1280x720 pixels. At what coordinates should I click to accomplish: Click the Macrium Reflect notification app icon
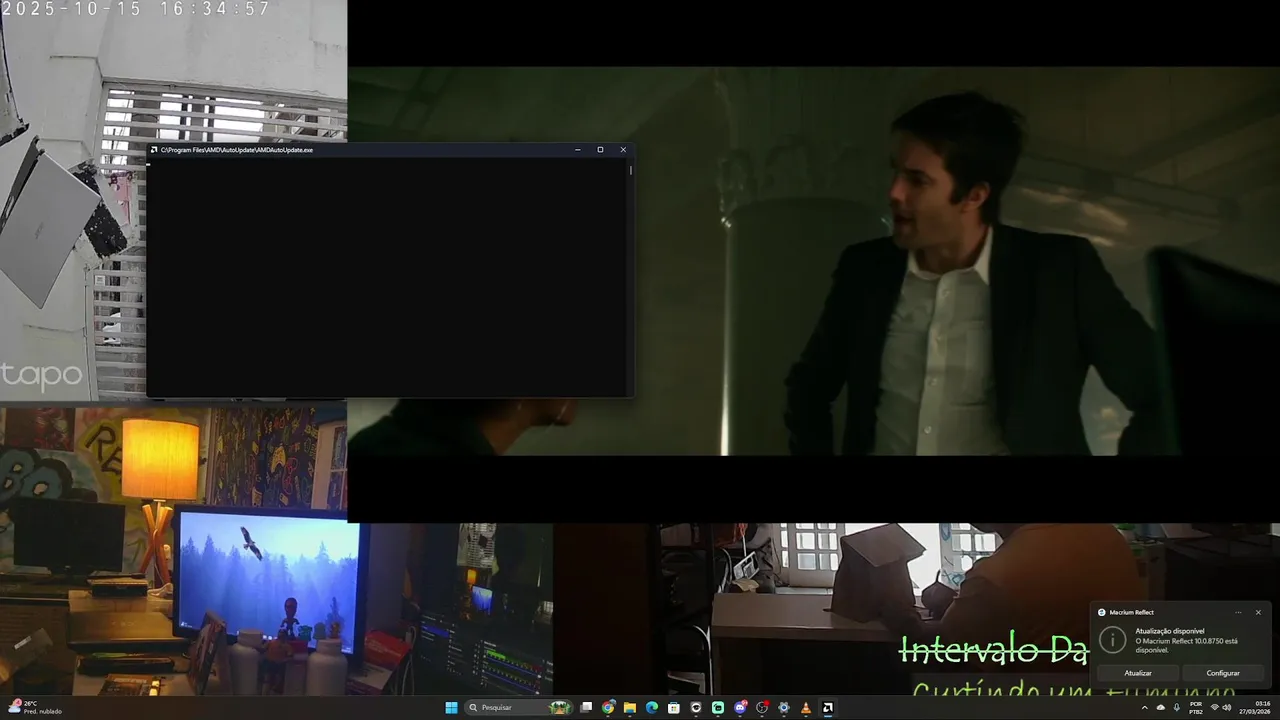[1102, 612]
